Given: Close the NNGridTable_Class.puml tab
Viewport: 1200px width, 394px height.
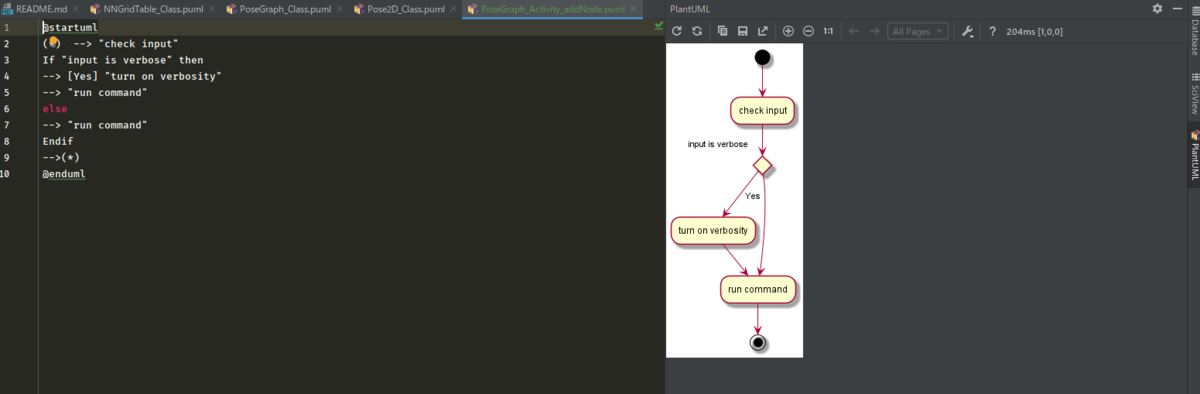Looking at the screenshot, I should 213,9.
